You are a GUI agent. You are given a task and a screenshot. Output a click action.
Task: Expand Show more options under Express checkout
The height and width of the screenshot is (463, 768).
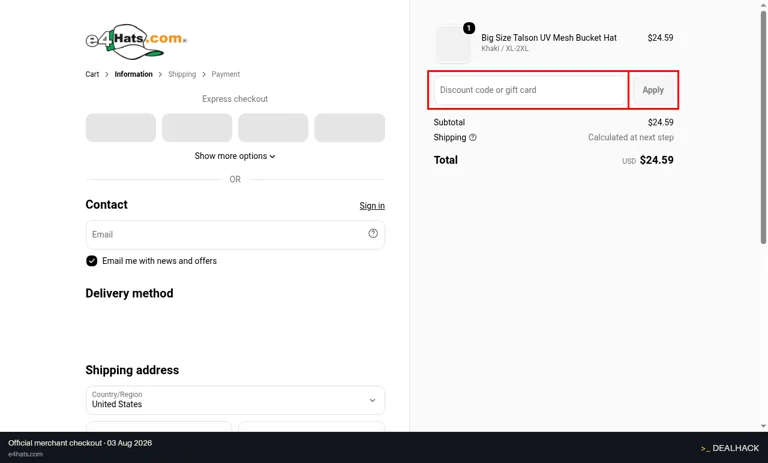tap(235, 156)
